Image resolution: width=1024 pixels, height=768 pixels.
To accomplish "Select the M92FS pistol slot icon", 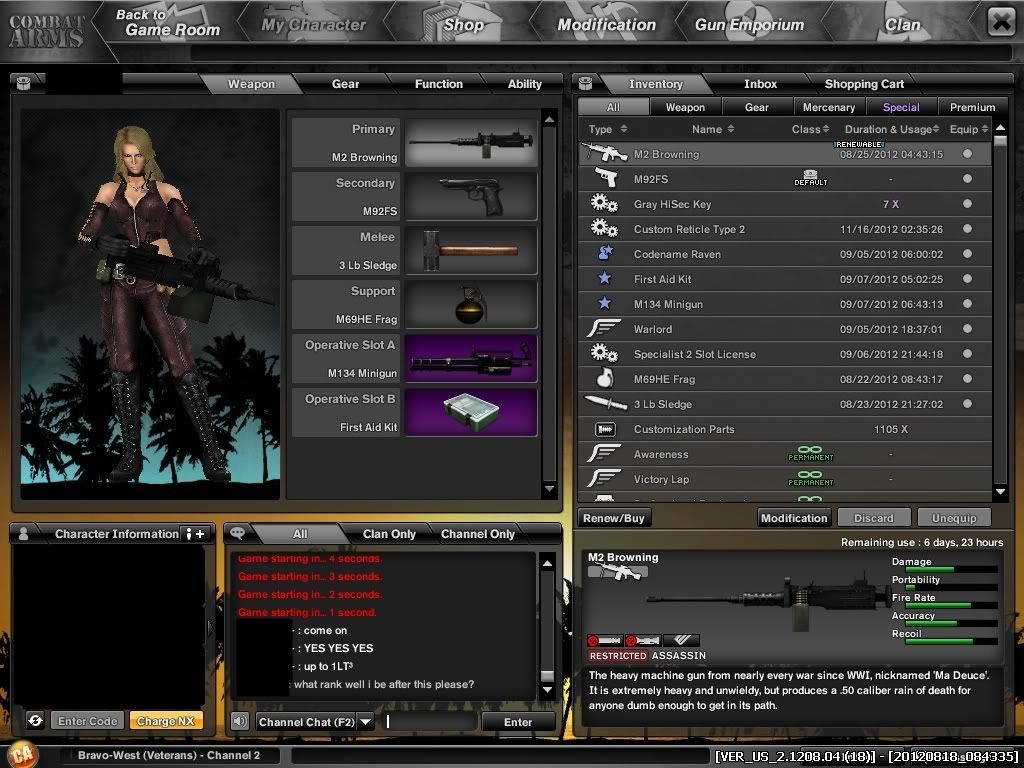I will 471,197.
